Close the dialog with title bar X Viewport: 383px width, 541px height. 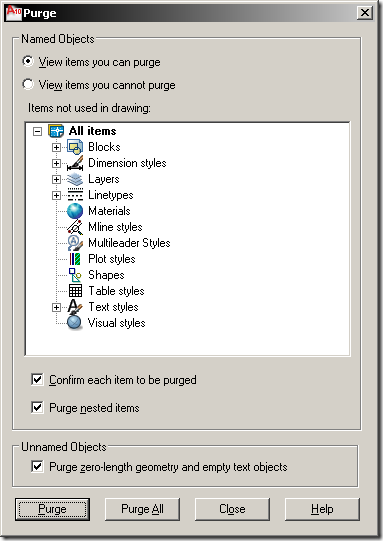pos(365,13)
